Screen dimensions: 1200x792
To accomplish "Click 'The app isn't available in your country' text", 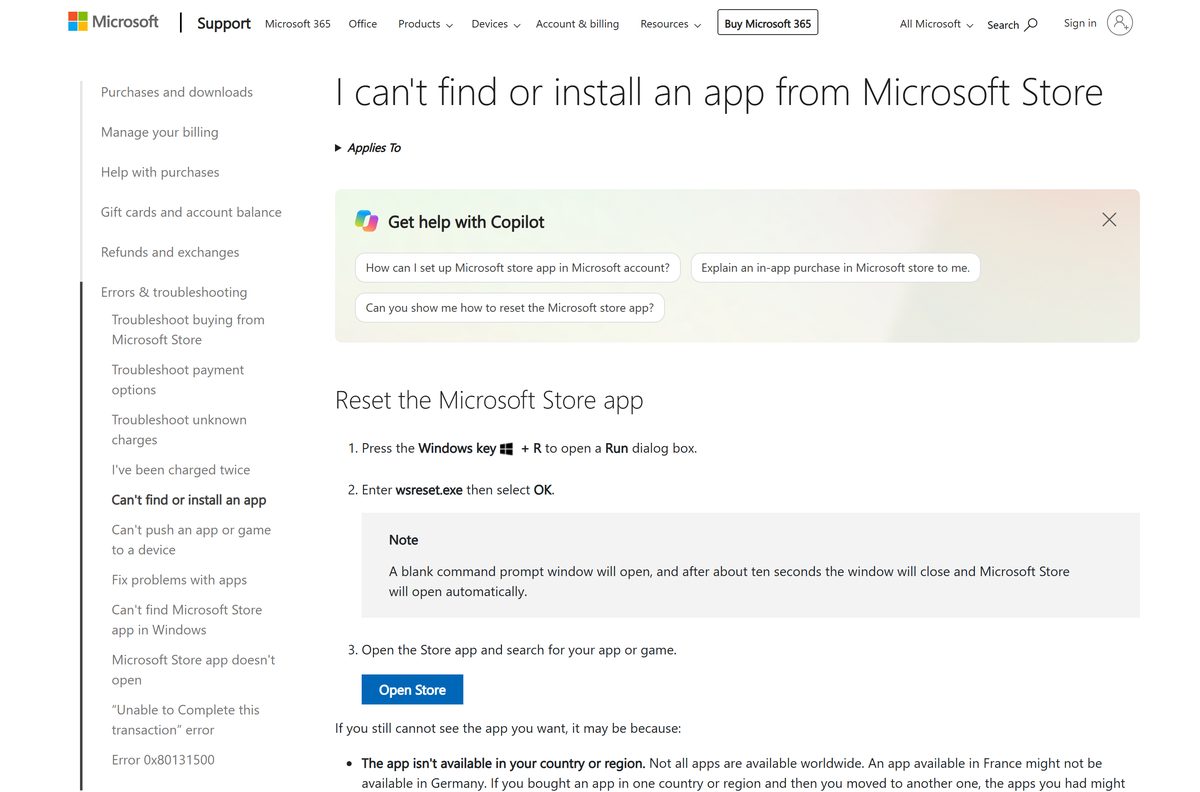I will pos(503,763).
